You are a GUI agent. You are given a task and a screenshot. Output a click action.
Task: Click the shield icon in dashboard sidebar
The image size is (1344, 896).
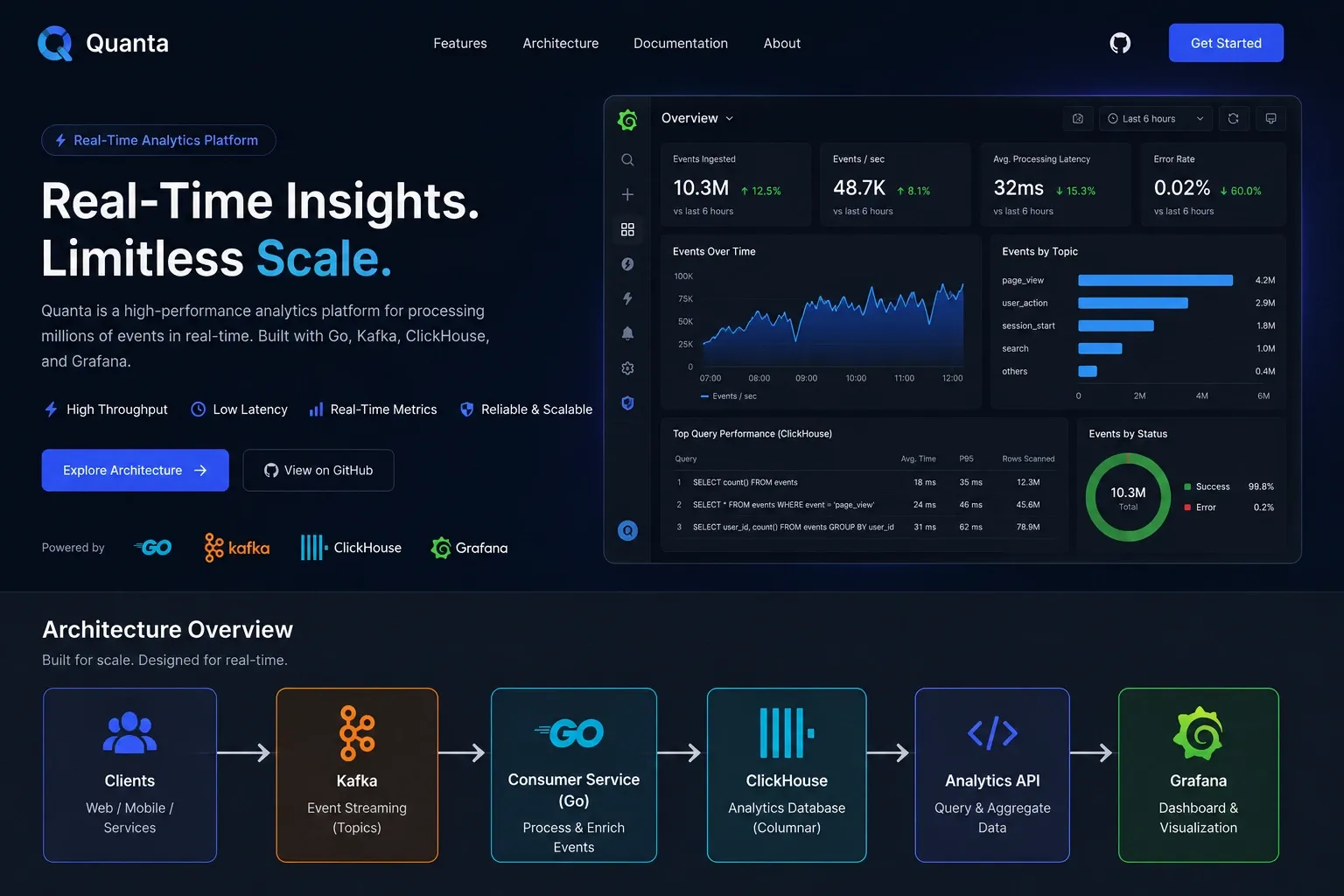point(627,403)
